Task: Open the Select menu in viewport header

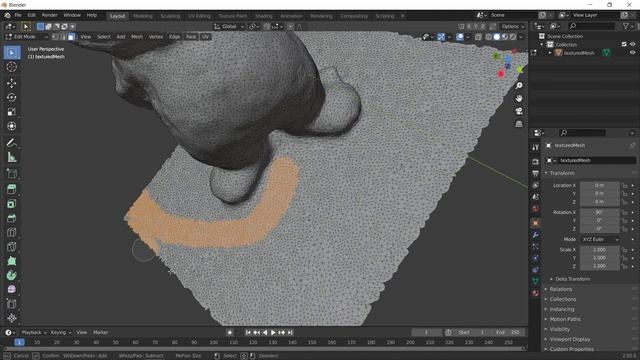Action: [x=104, y=37]
